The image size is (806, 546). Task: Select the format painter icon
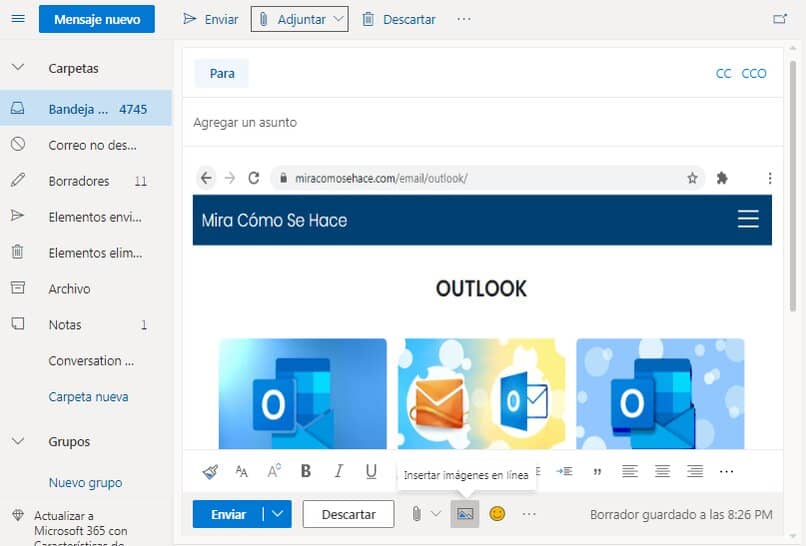point(210,471)
